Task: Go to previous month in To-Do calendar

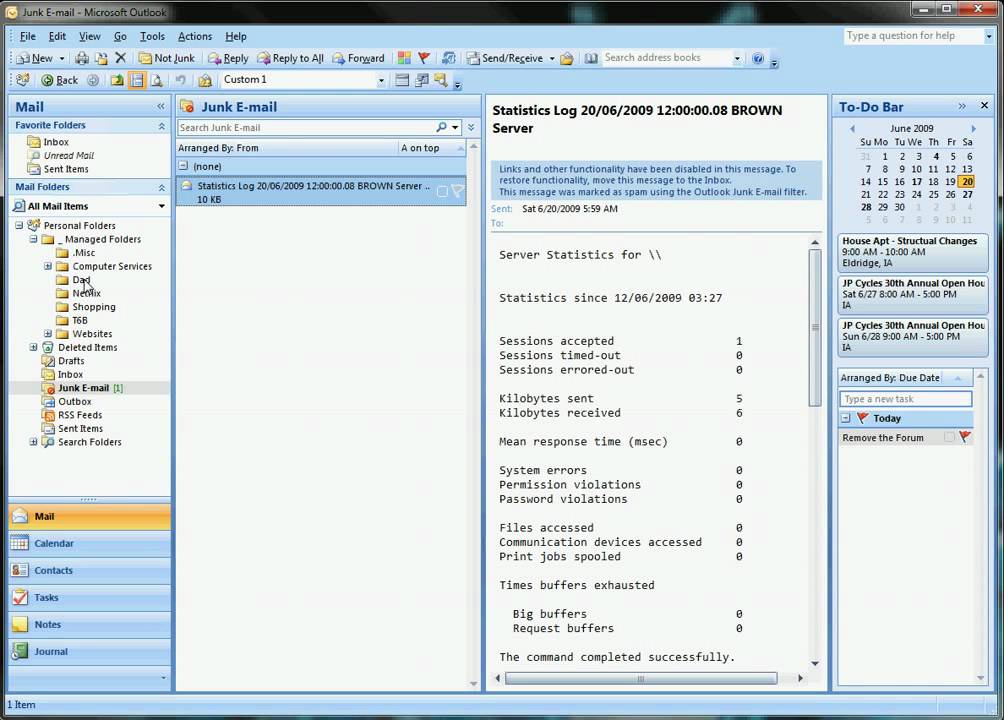Action: pos(852,129)
